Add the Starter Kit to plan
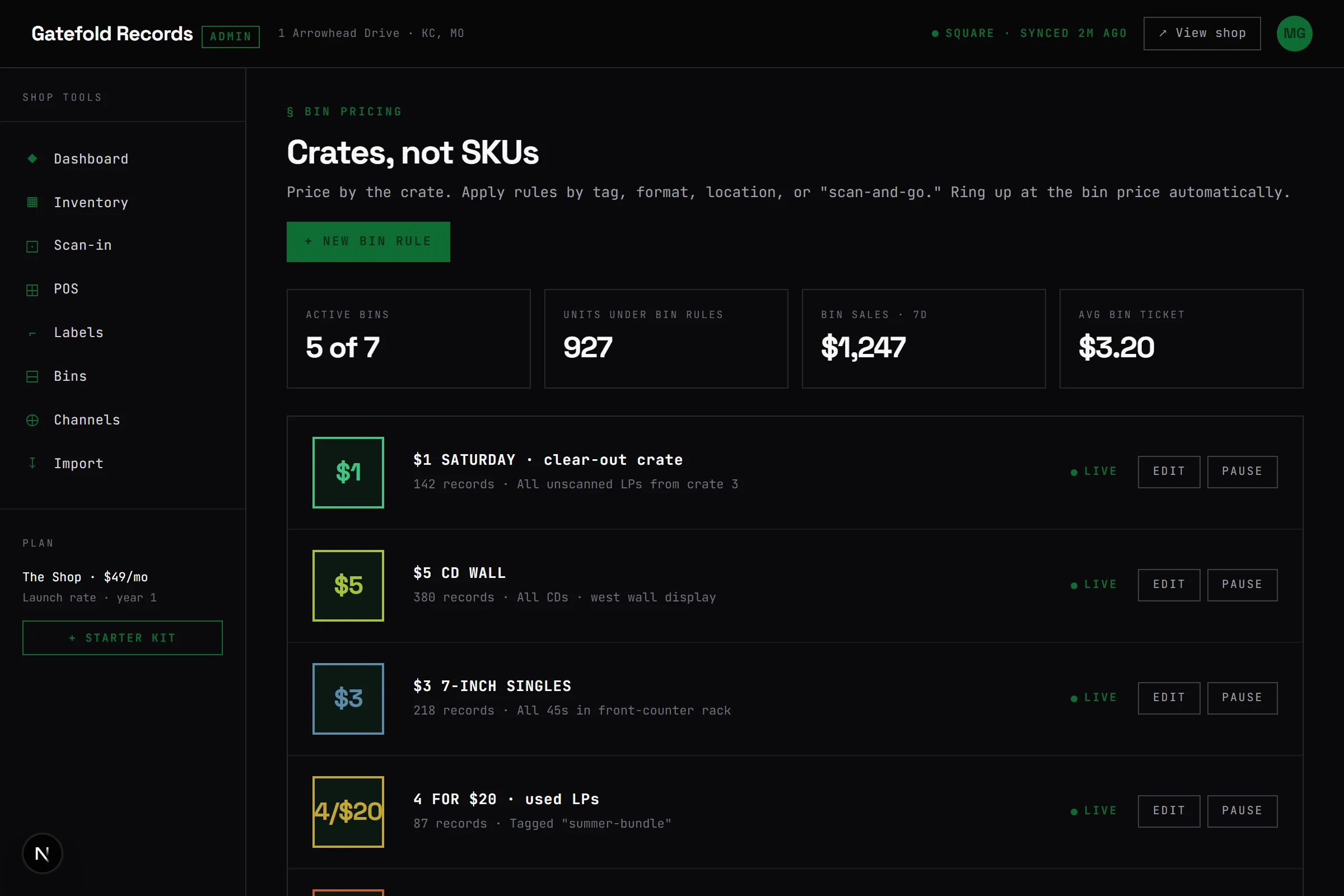This screenshot has width=1344, height=896. [122, 638]
